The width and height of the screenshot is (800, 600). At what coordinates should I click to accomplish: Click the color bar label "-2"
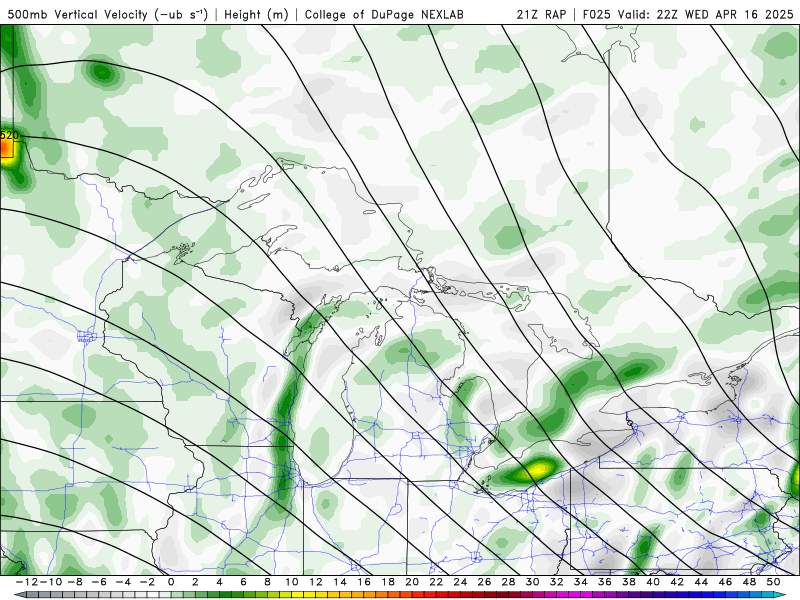147,582
